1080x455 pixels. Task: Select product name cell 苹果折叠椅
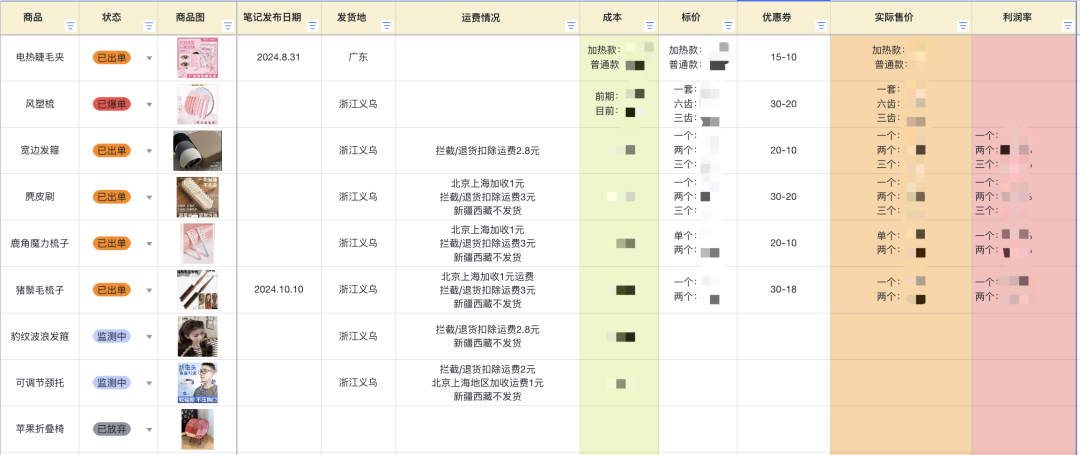click(40, 430)
